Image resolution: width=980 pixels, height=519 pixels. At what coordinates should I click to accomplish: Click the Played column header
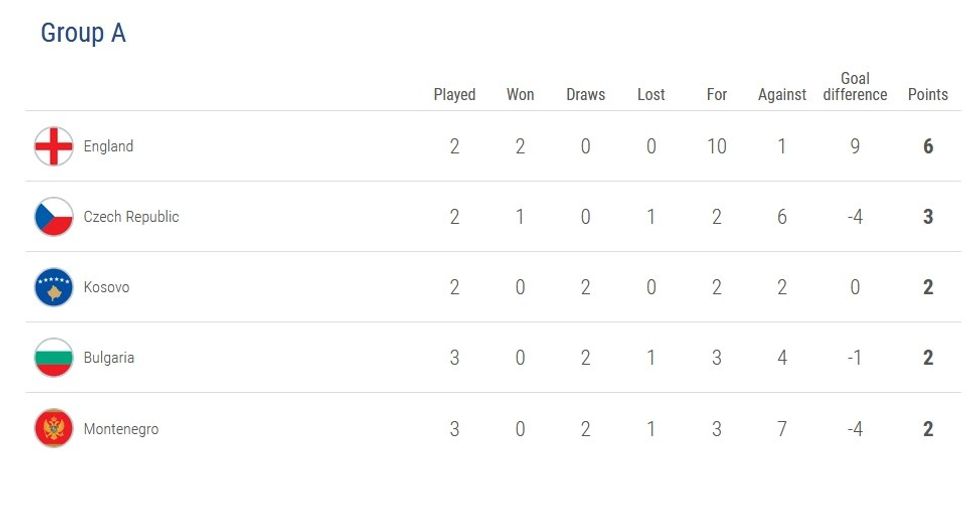click(454, 95)
